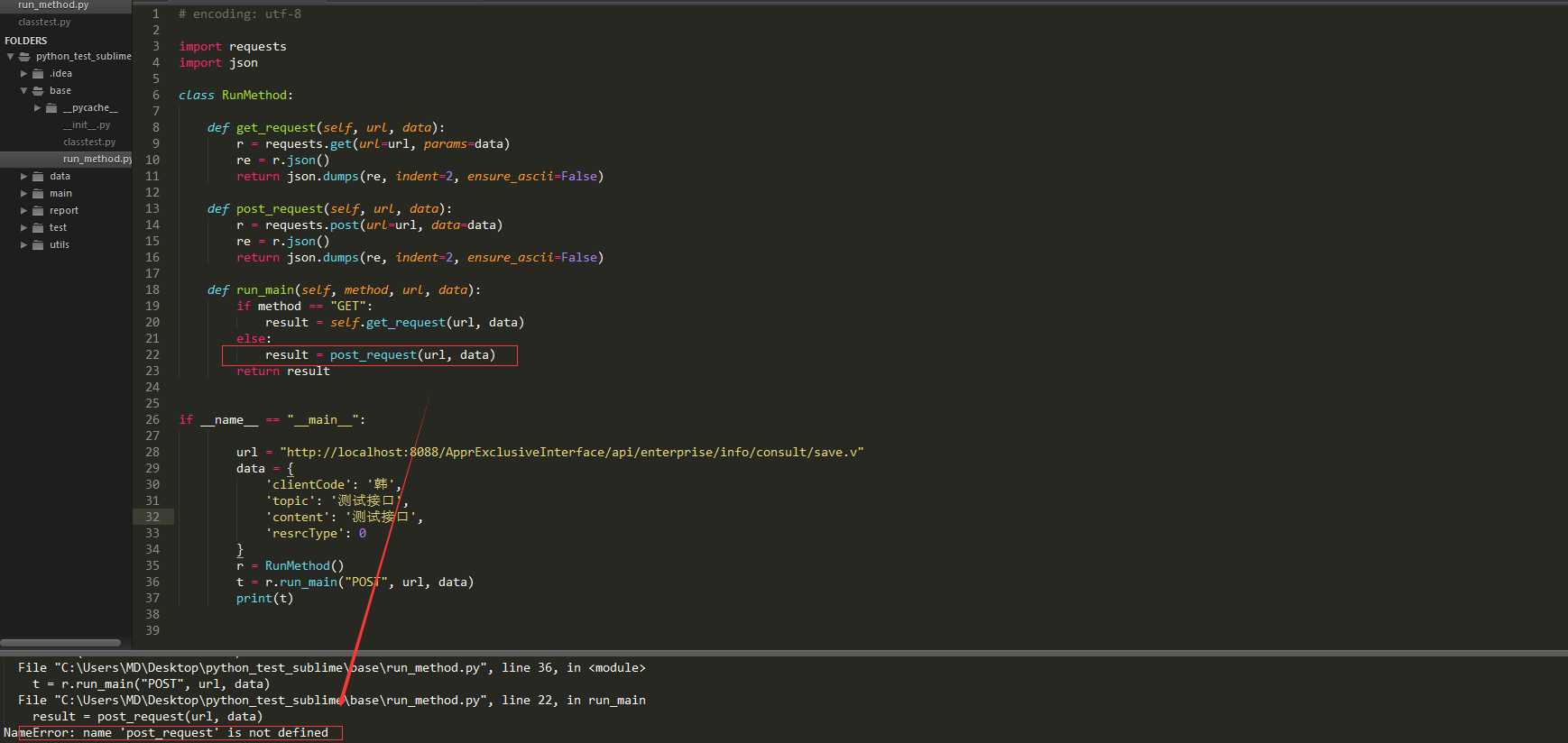Select the report folder name
1568x743 pixels.
[x=64, y=211]
